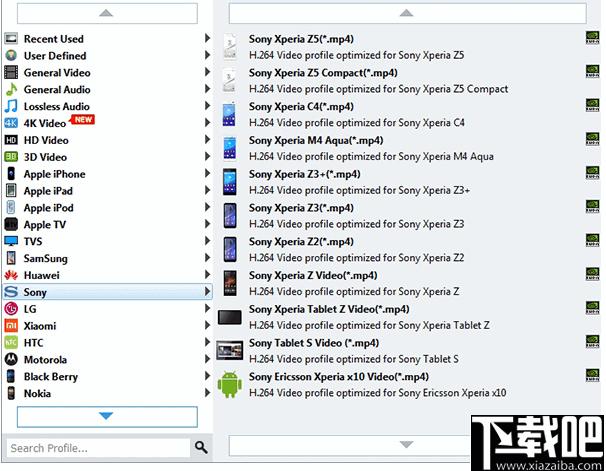Click the 3D Video icon
The width and height of the screenshot is (606, 471).
click(x=11, y=157)
